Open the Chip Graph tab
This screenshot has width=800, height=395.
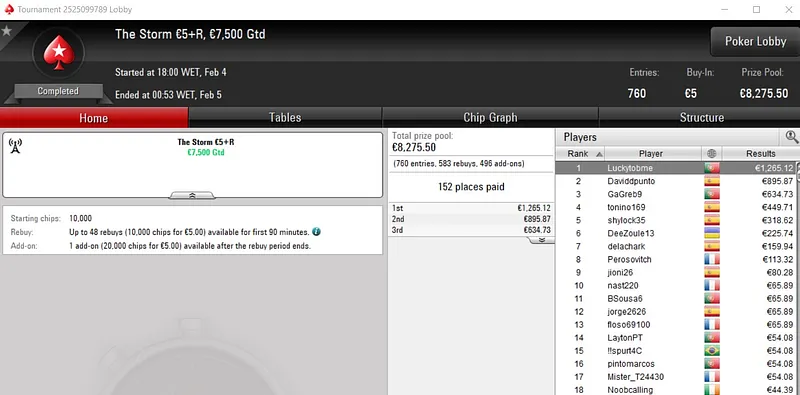tap(490, 117)
